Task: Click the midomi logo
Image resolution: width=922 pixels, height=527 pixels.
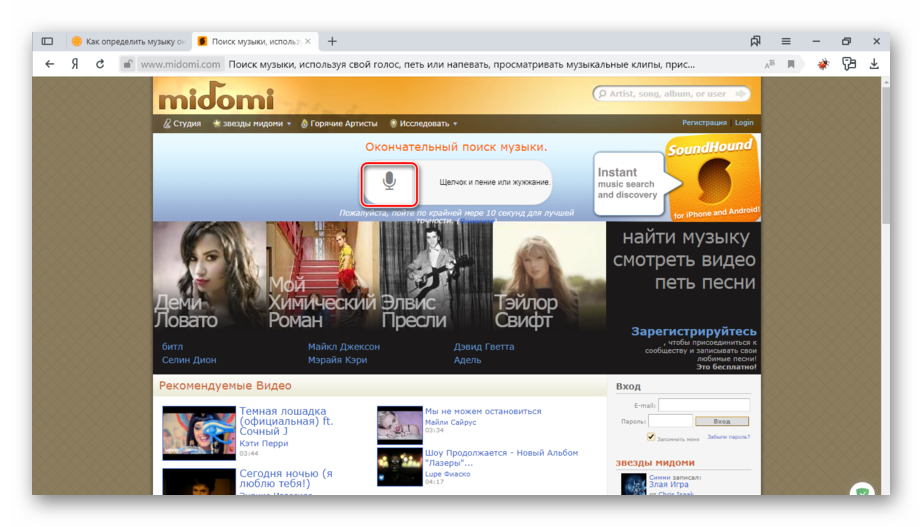Action: pyautogui.click(x=216, y=97)
